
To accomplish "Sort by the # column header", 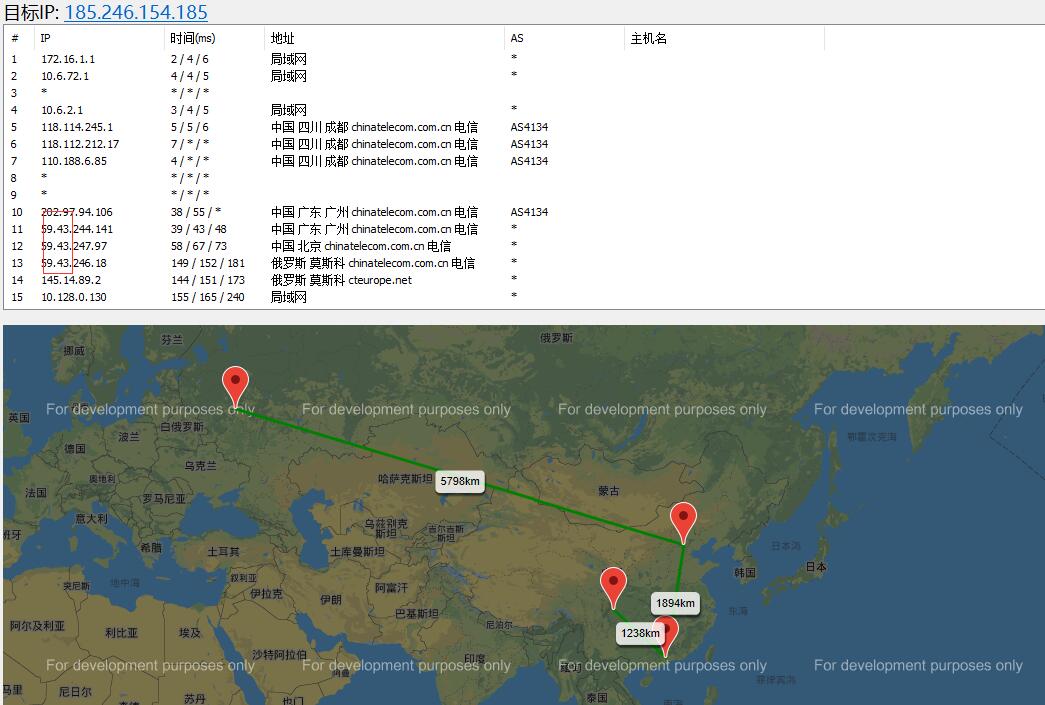I will [19, 39].
